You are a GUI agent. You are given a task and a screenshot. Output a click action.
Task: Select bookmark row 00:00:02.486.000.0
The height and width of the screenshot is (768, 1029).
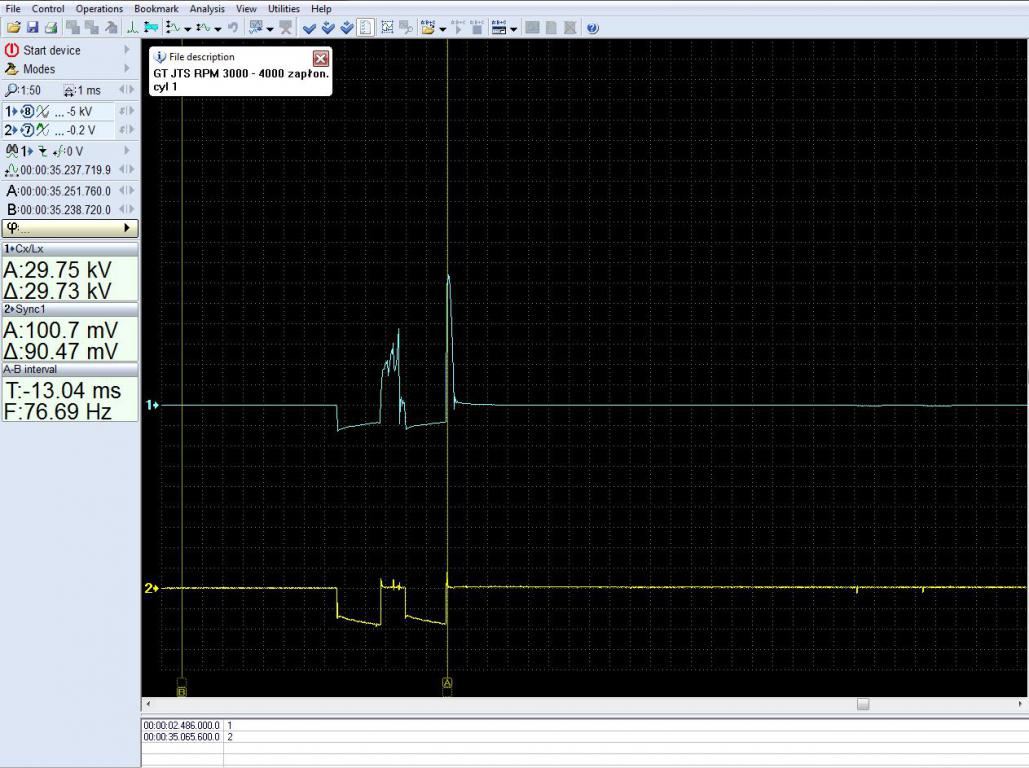tap(584, 725)
